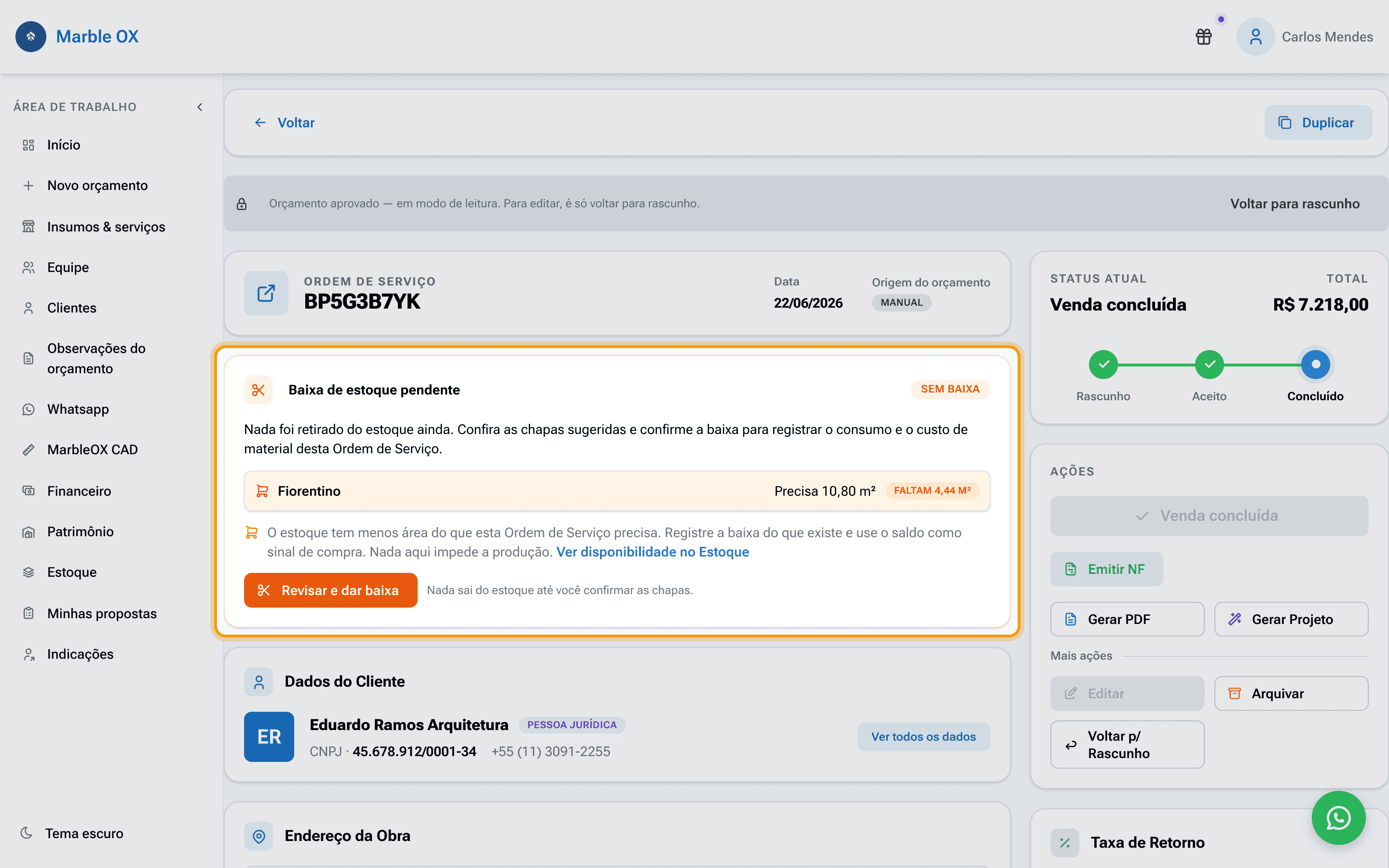This screenshot has width=1389, height=868.
Task: Select the Aceito status step
Action: (1210, 365)
